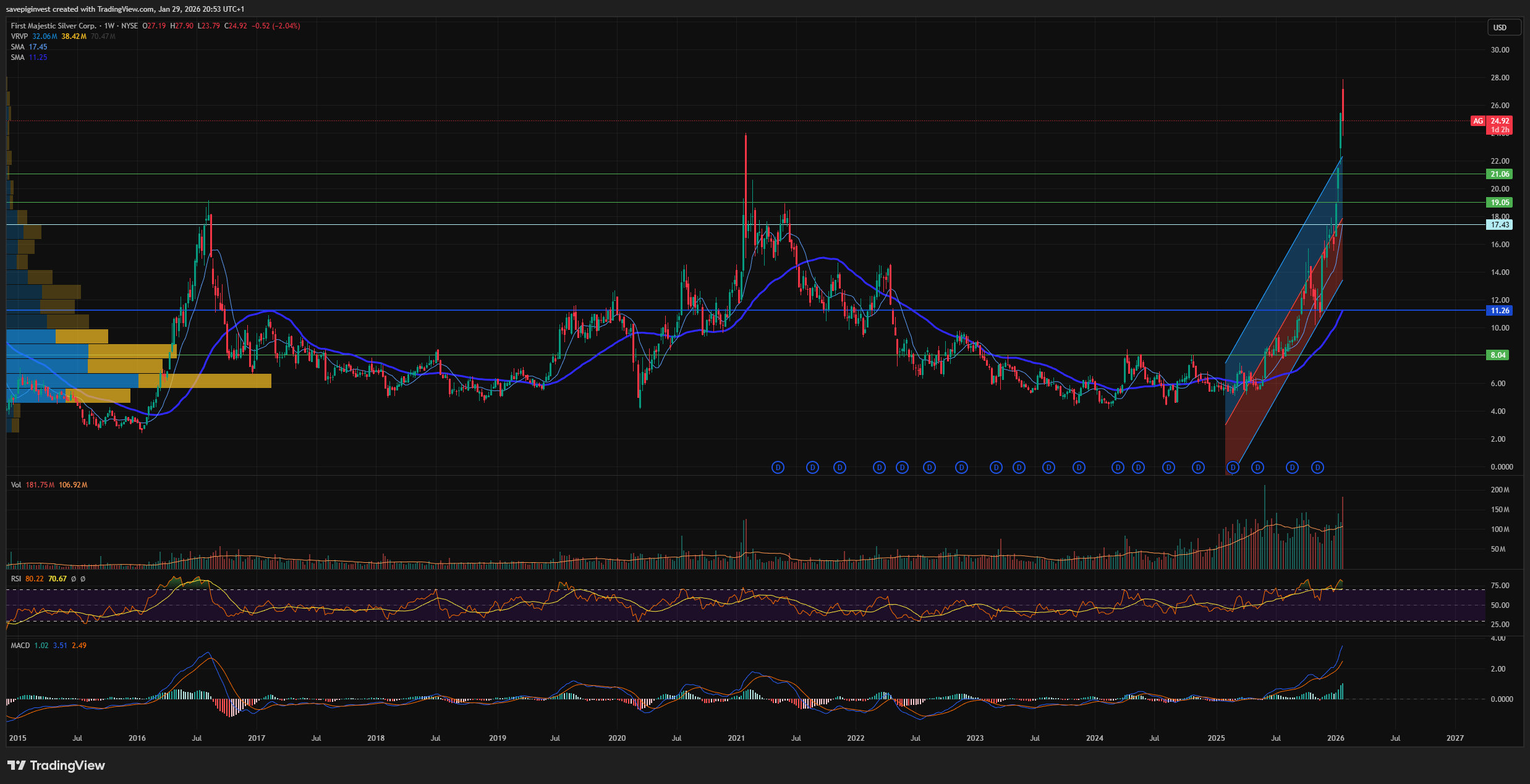Toggle the SMA 11.25 indicator legend
Screen dimensions: 1530x784
pyautogui.click(x=18, y=57)
